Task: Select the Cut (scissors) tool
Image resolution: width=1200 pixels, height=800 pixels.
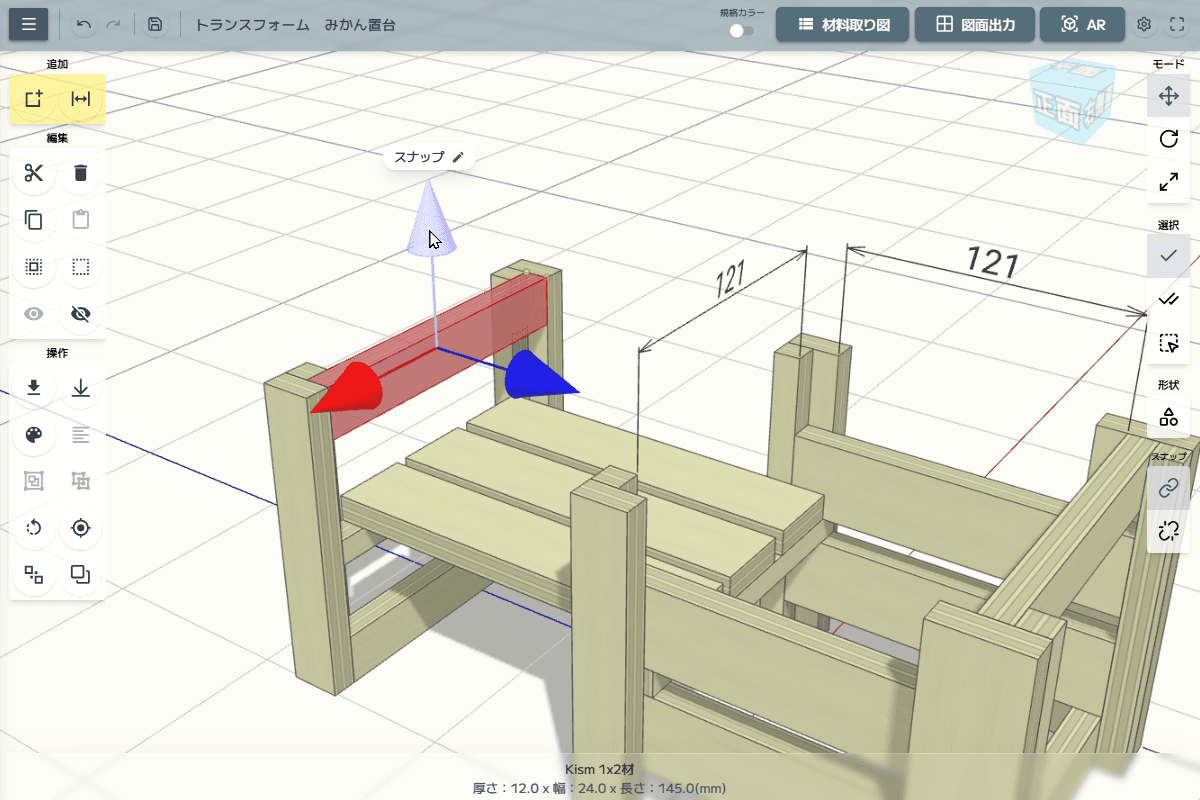Action: click(x=33, y=173)
